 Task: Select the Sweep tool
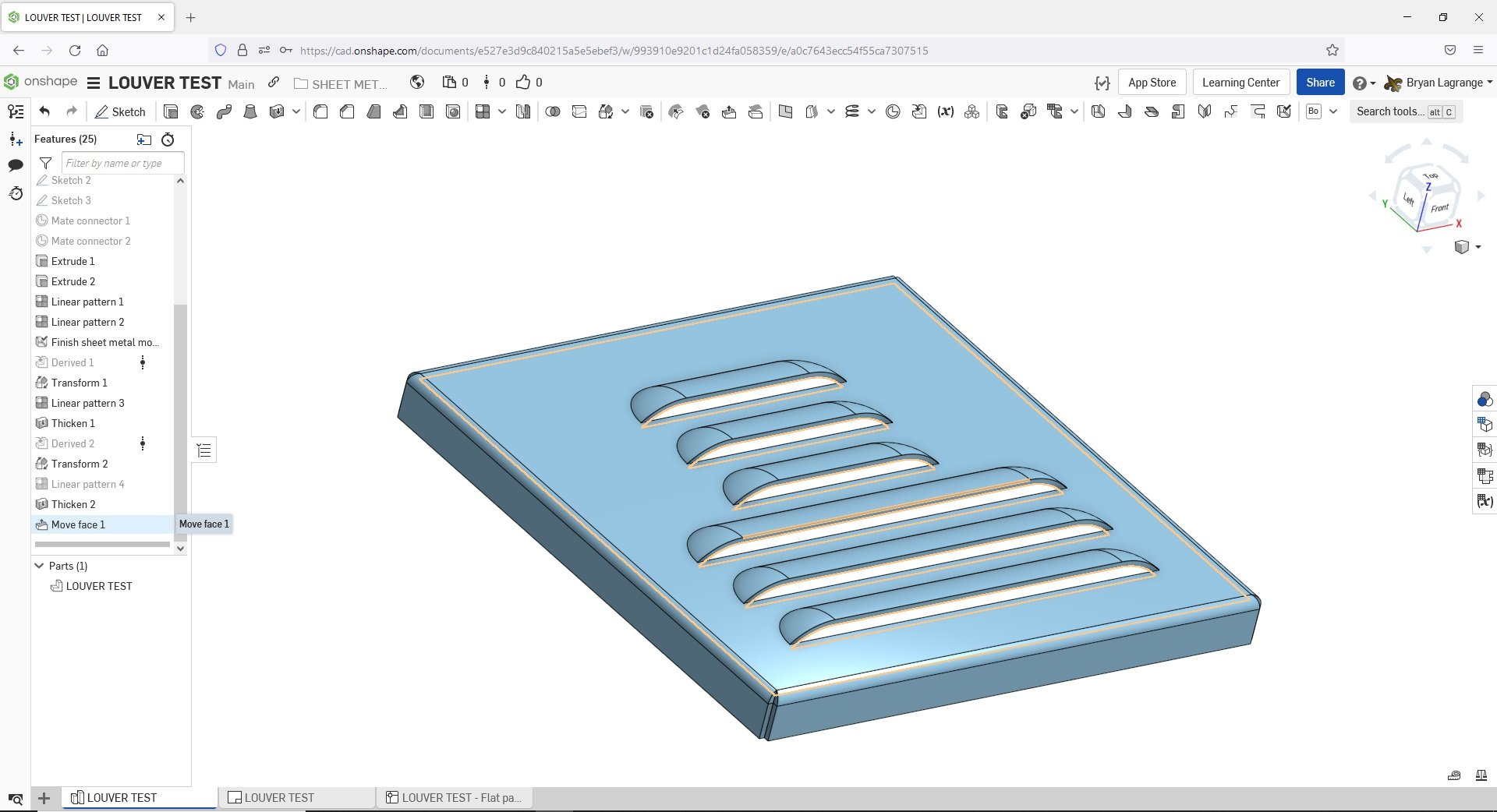coord(224,112)
